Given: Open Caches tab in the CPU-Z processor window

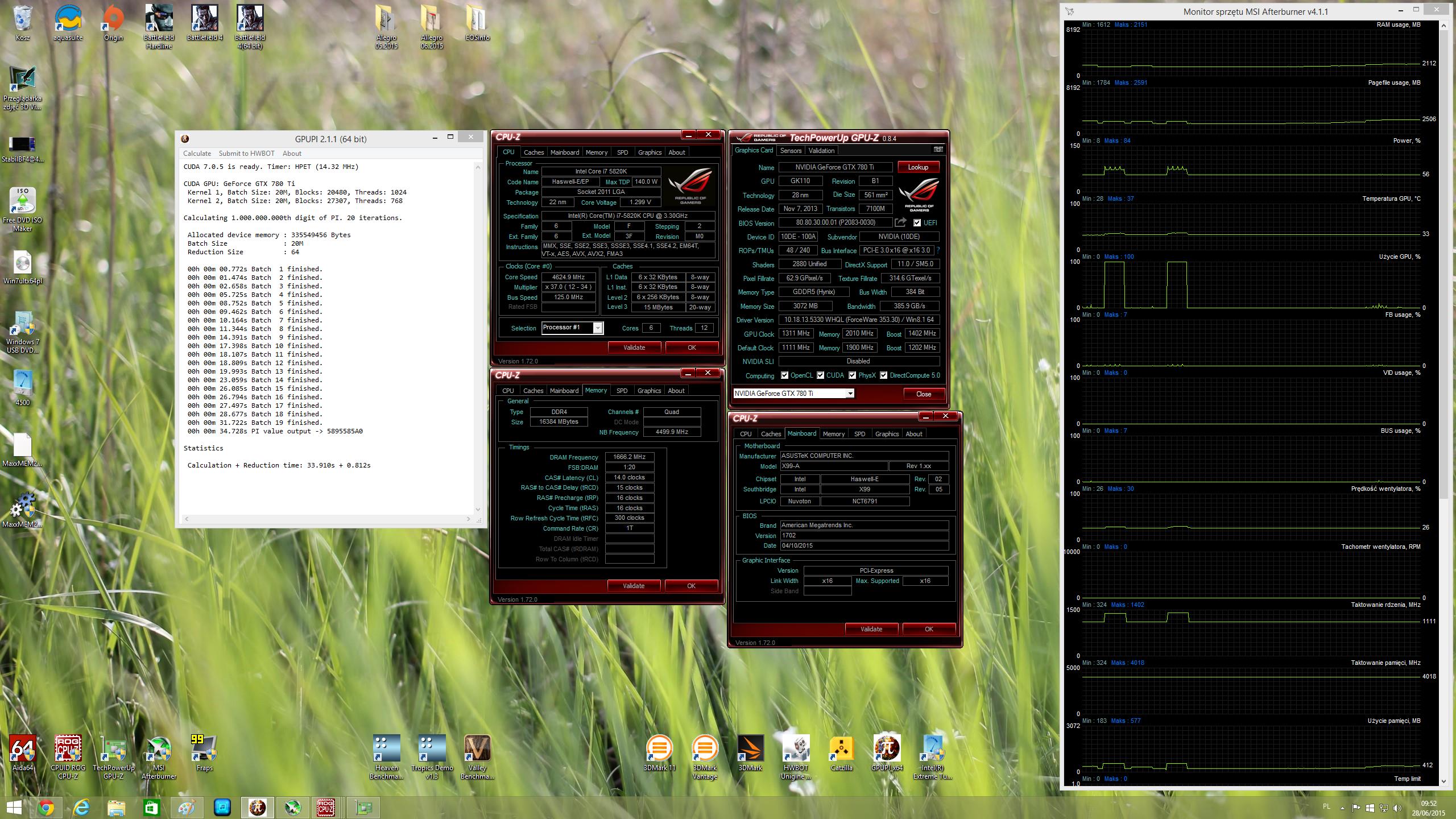Looking at the screenshot, I should pos(533,152).
